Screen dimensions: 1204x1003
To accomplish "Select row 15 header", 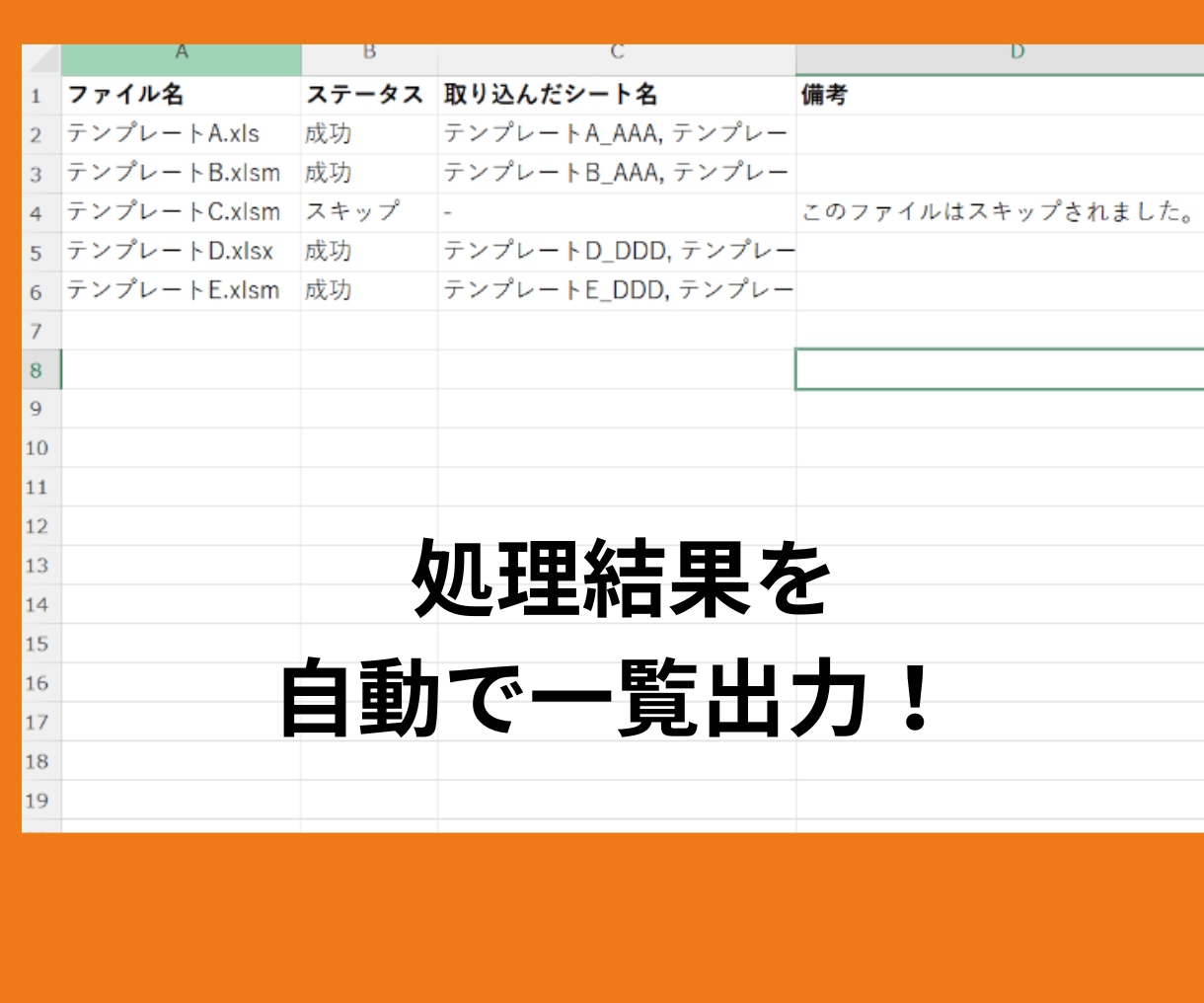I will (41, 644).
